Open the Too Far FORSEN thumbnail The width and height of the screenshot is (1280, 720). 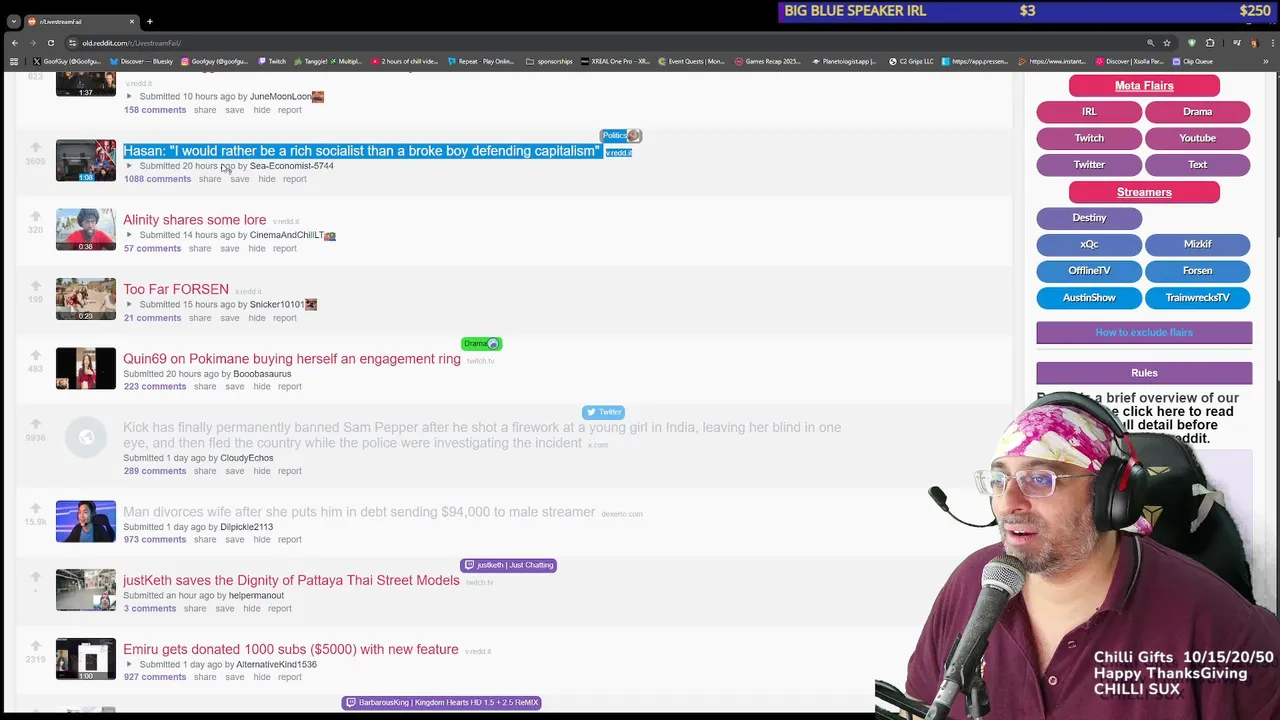coord(86,299)
